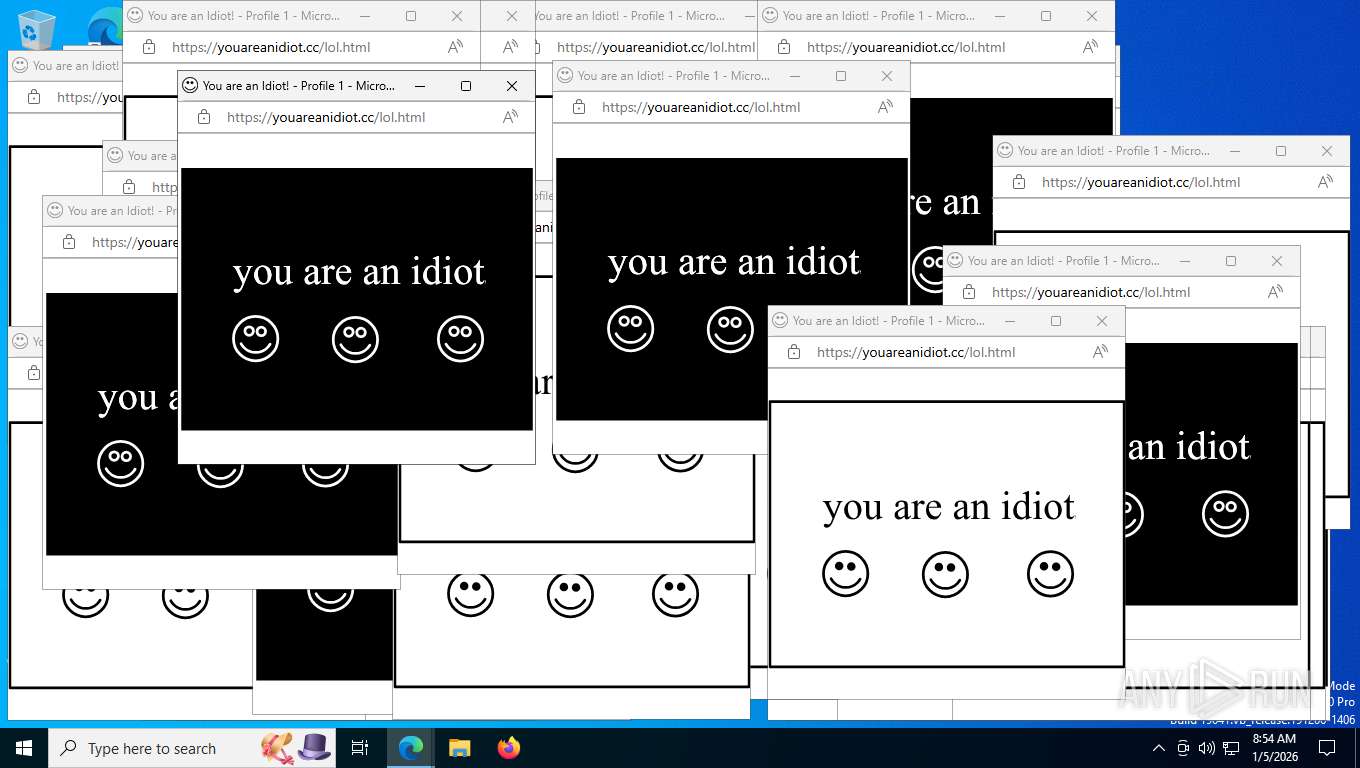Click first smiley face on the white front page
This screenshot has width=1360, height=768.
click(845, 574)
